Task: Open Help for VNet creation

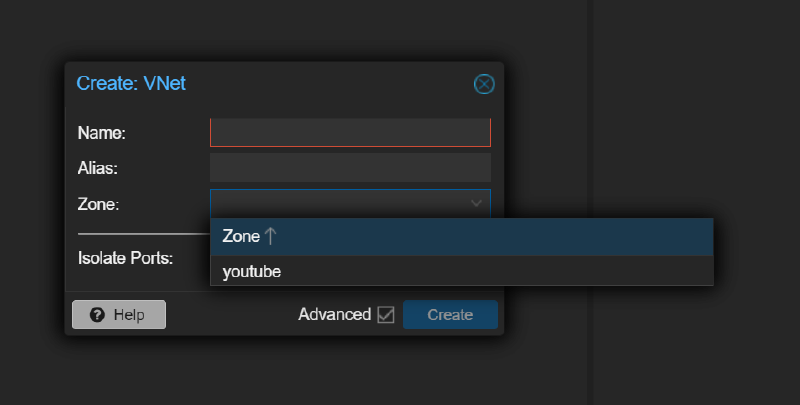Action: click(x=119, y=314)
